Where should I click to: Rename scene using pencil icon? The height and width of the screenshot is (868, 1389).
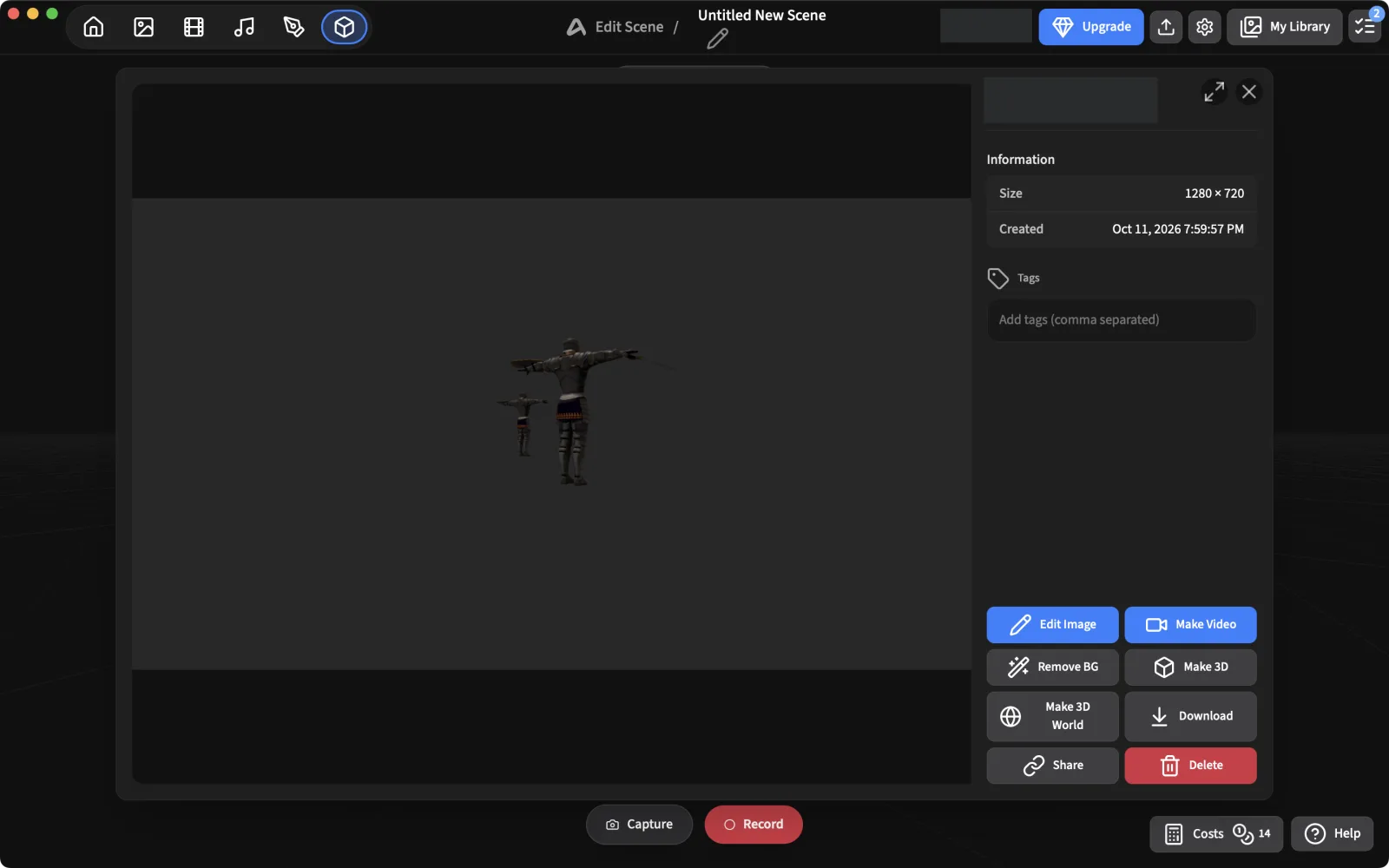tap(717, 39)
